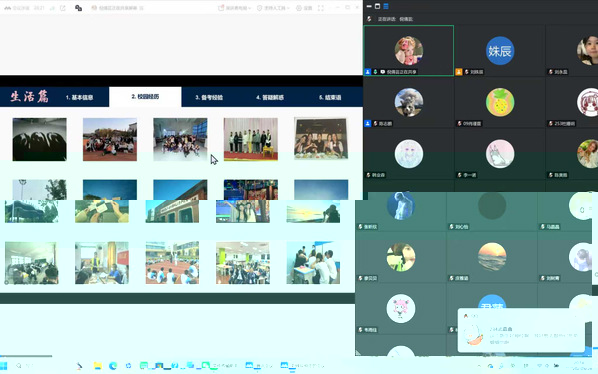
Task: Open slide section tab starting with 4.
Action: [270, 97]
